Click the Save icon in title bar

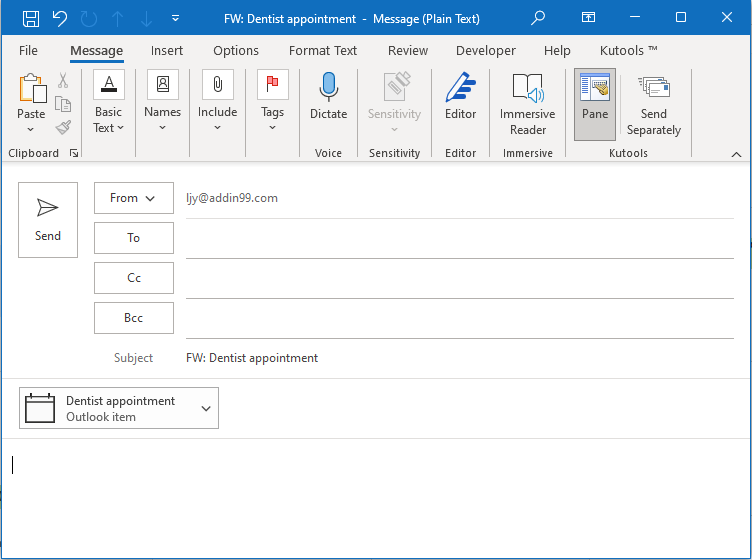coord(31,19)
